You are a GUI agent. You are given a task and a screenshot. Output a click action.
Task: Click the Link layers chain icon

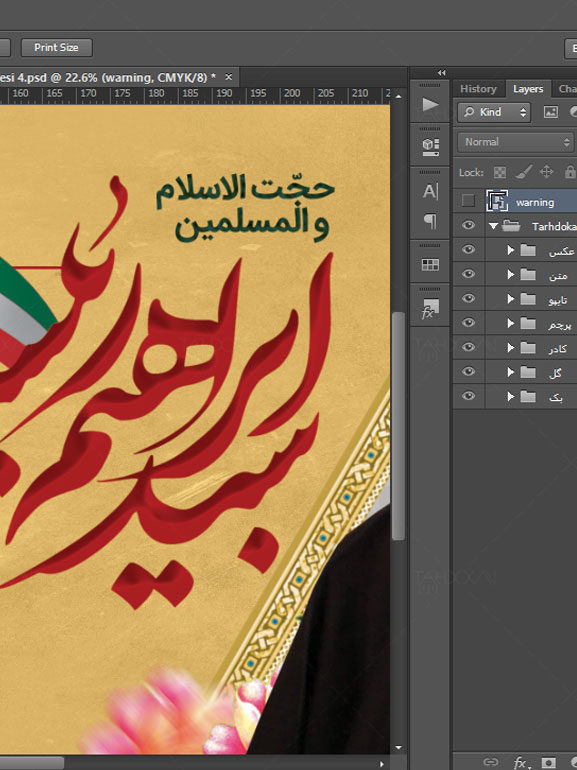pyautogui.click(x=491, y=762)
